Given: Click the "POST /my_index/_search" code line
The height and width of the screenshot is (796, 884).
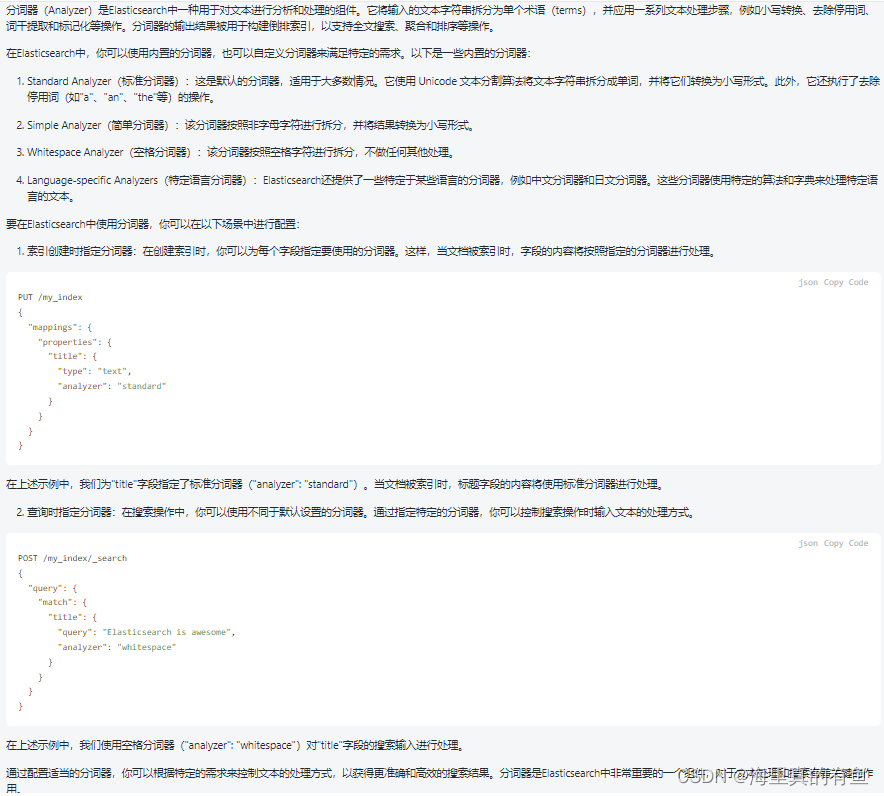Looking at the screenshot, I should 72,559.
